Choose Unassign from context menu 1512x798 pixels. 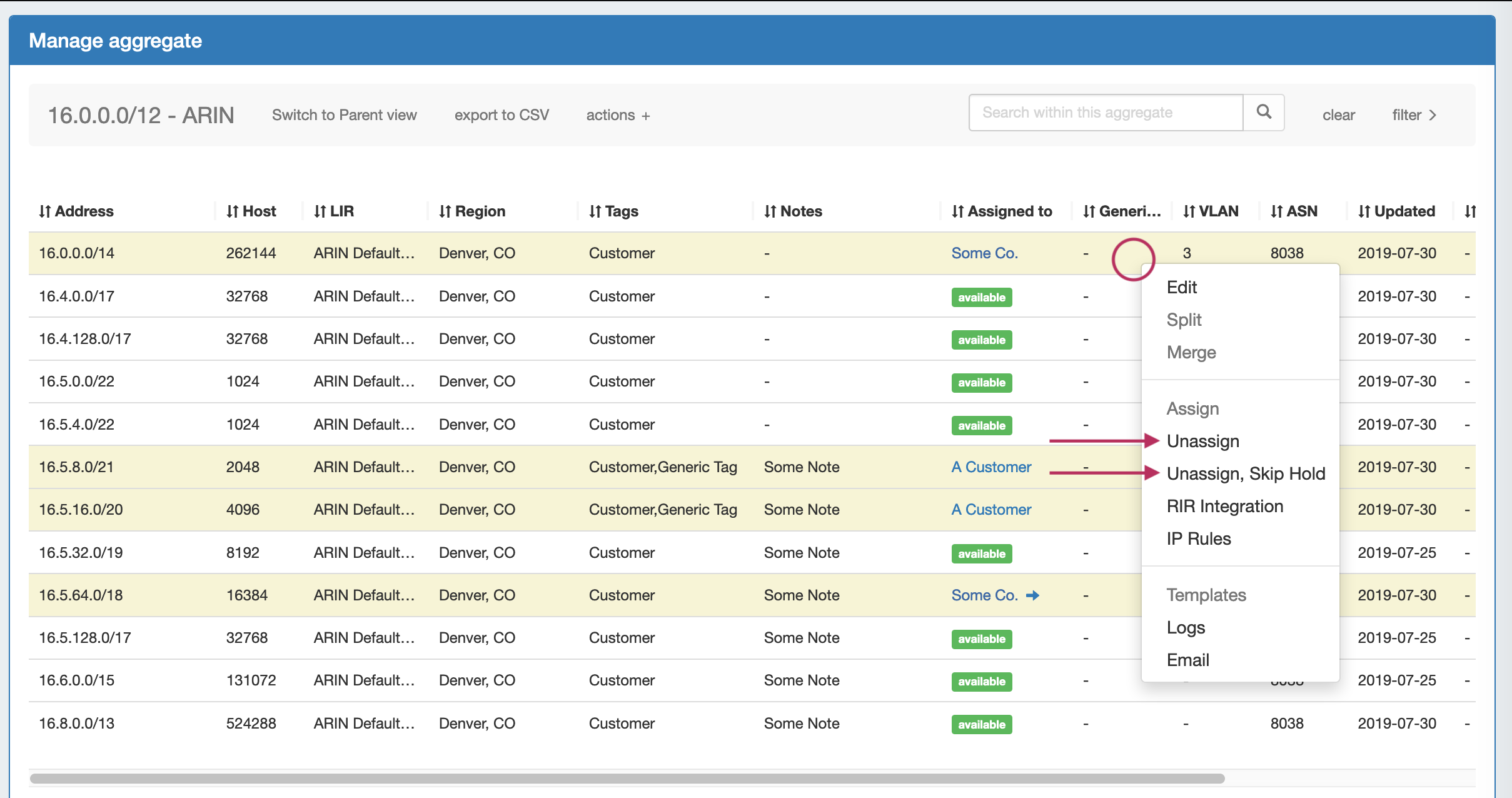tap(1202, 441)
